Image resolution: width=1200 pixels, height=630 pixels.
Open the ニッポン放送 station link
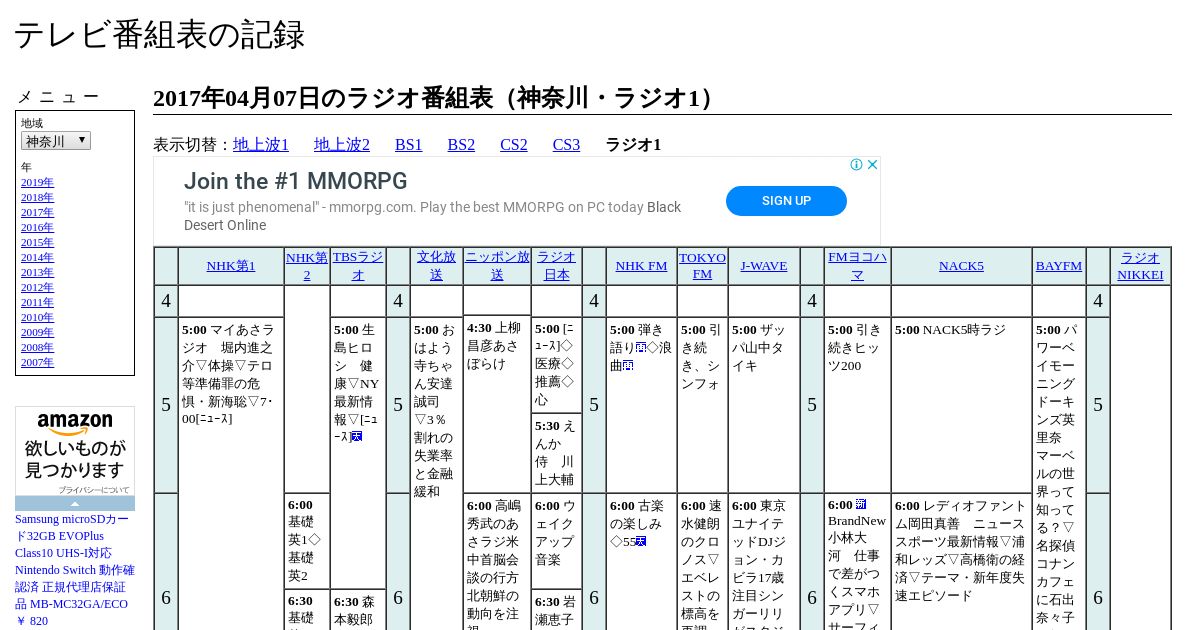[497, 266]
